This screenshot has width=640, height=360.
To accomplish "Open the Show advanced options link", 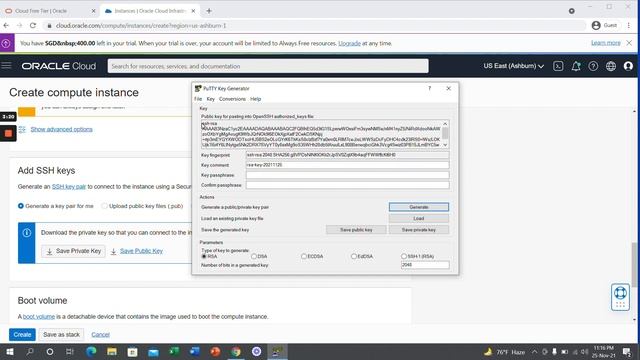I will click(61, 129).
